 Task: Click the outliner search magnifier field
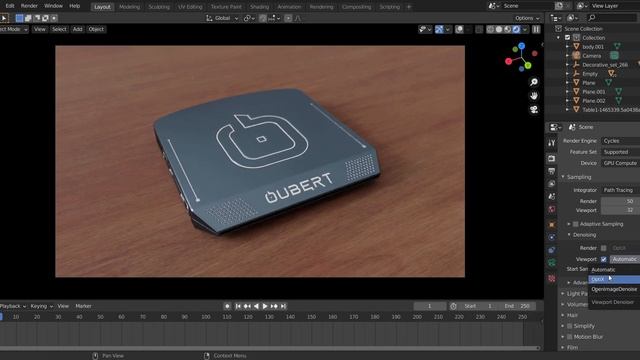point(612,18)
